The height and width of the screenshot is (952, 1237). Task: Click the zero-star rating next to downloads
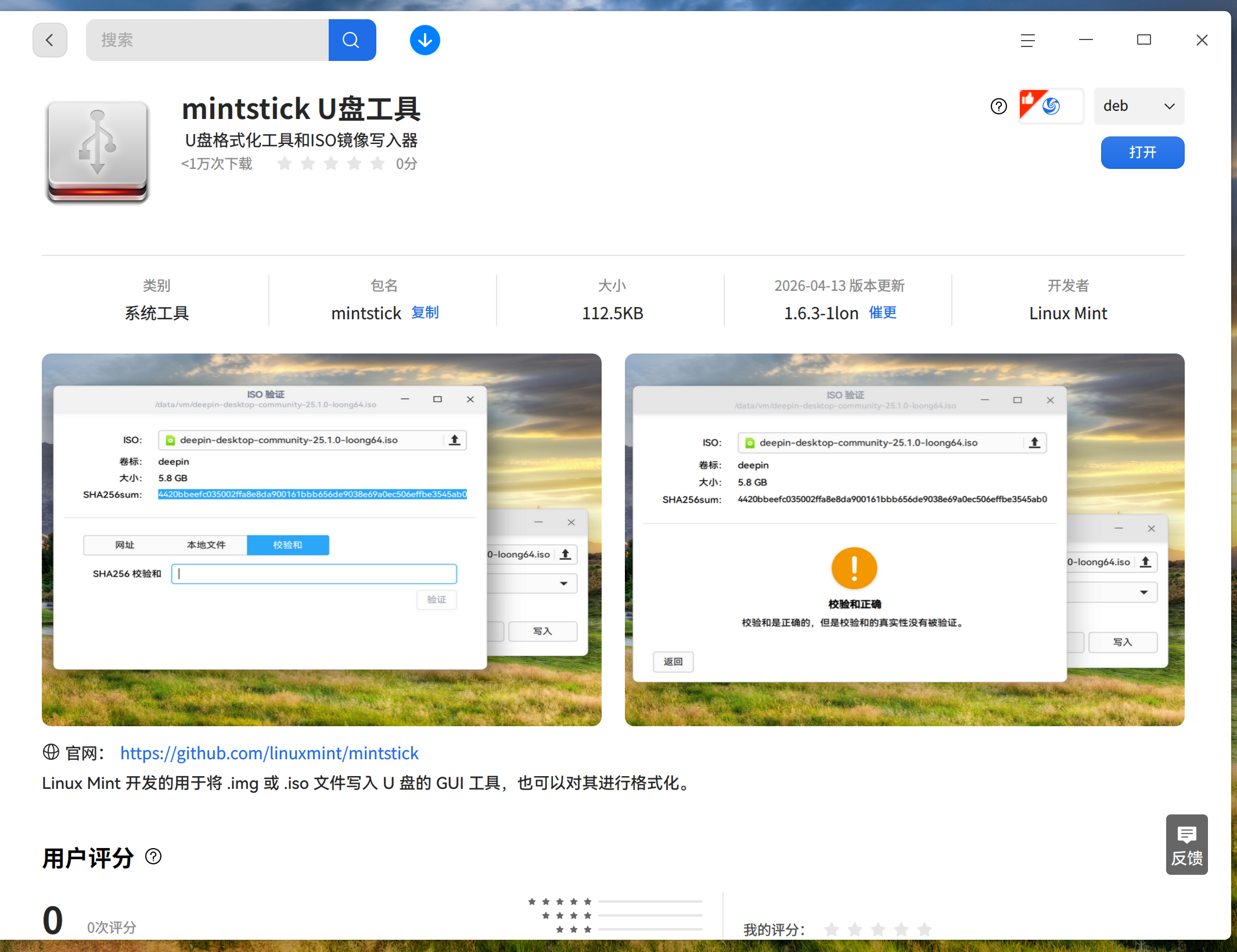[331, 164]
